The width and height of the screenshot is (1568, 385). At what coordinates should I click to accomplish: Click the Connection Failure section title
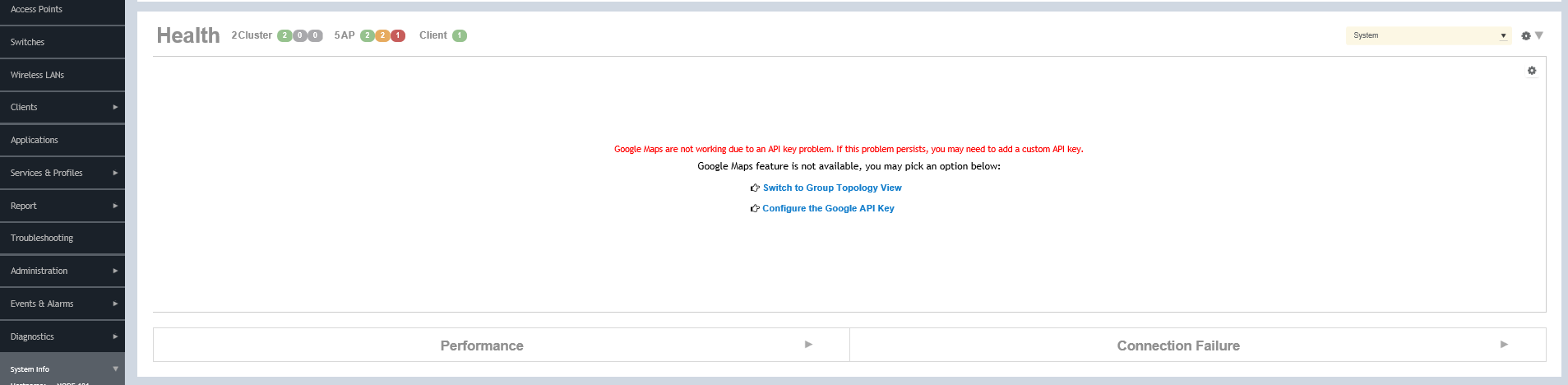(1178, 346)
